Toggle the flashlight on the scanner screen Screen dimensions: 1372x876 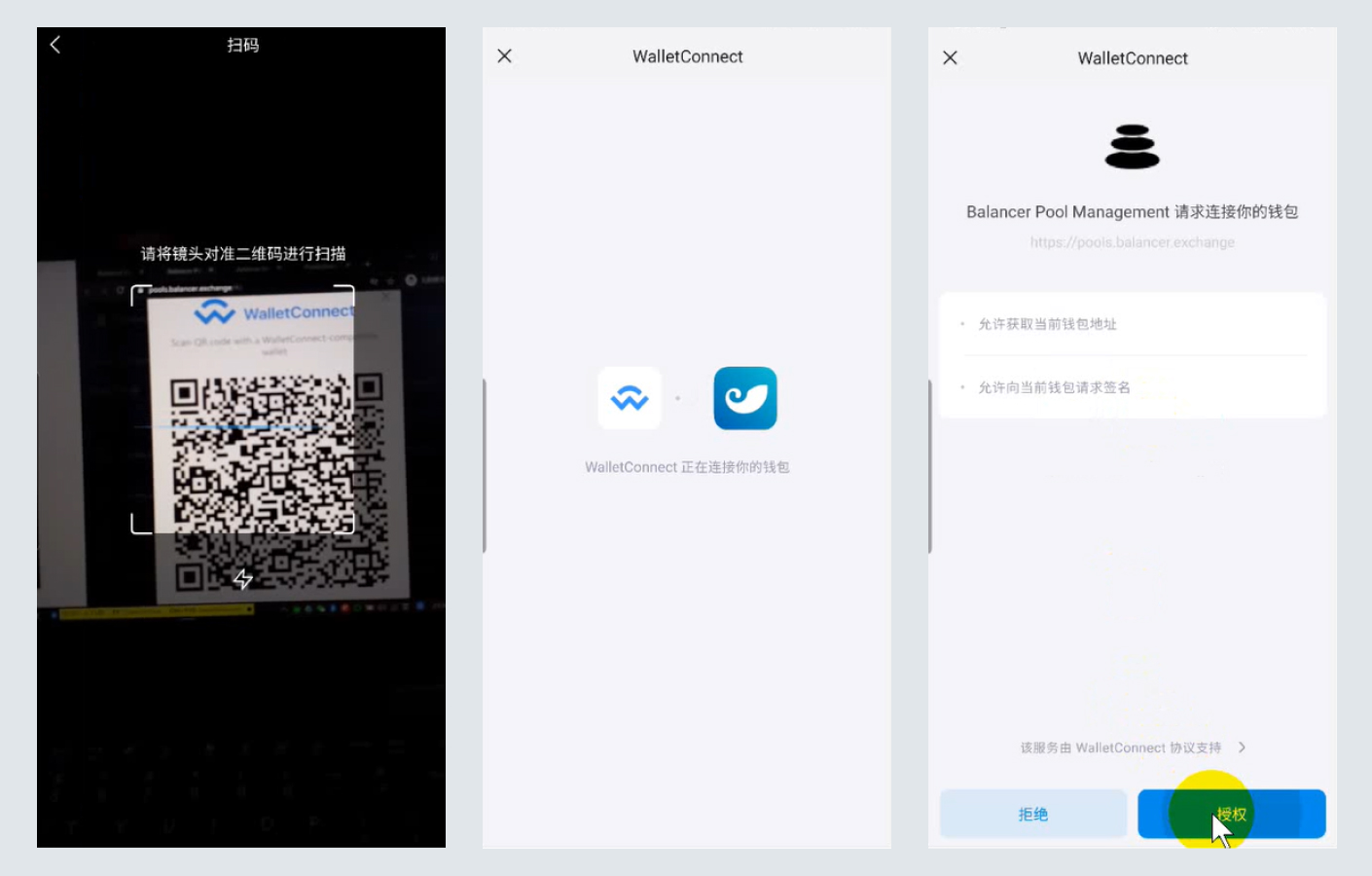point(243,579)
